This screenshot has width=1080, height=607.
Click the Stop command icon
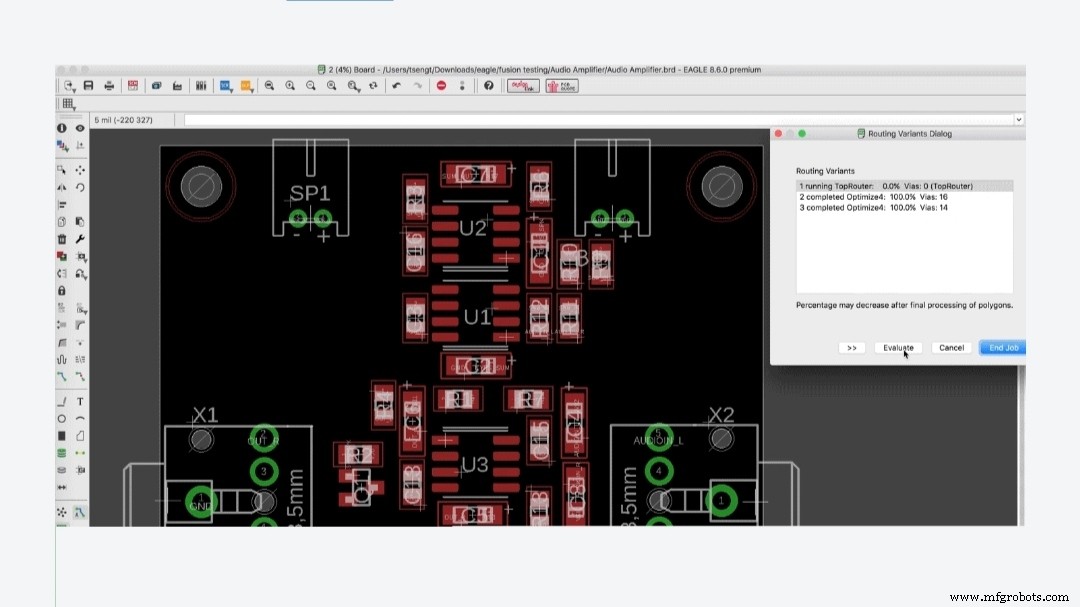[x=440, y=86]
